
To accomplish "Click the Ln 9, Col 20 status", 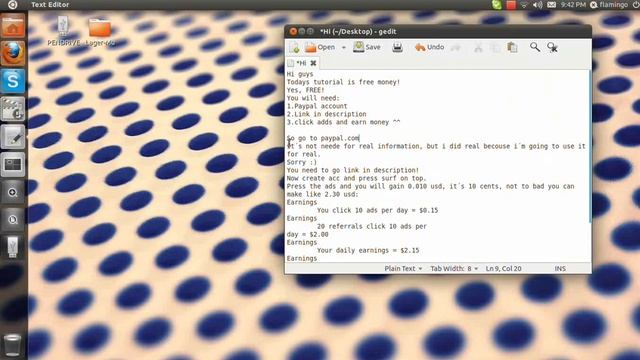I will 503,269.
